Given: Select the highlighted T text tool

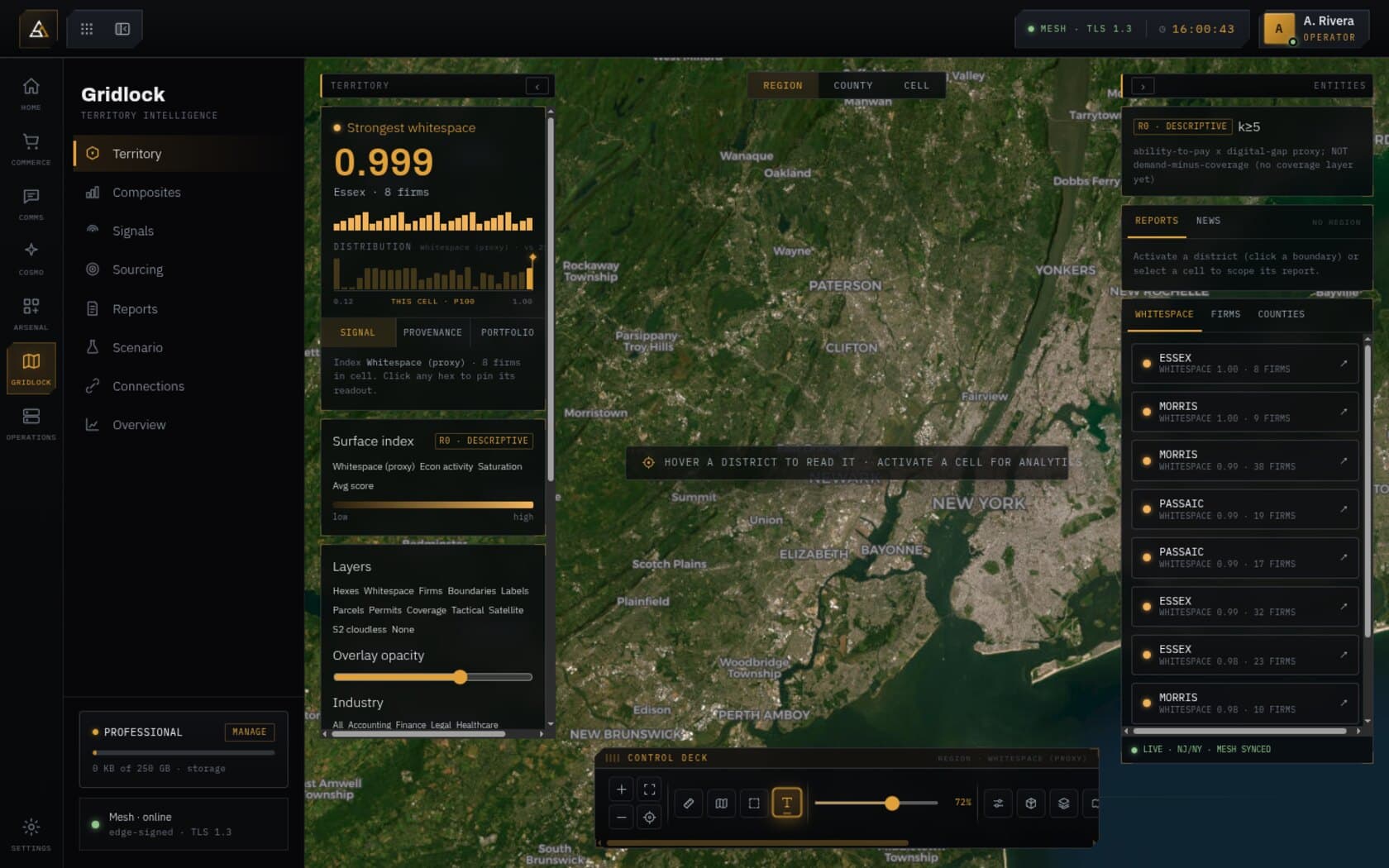Looking at the screenshot, I should 787,803.
